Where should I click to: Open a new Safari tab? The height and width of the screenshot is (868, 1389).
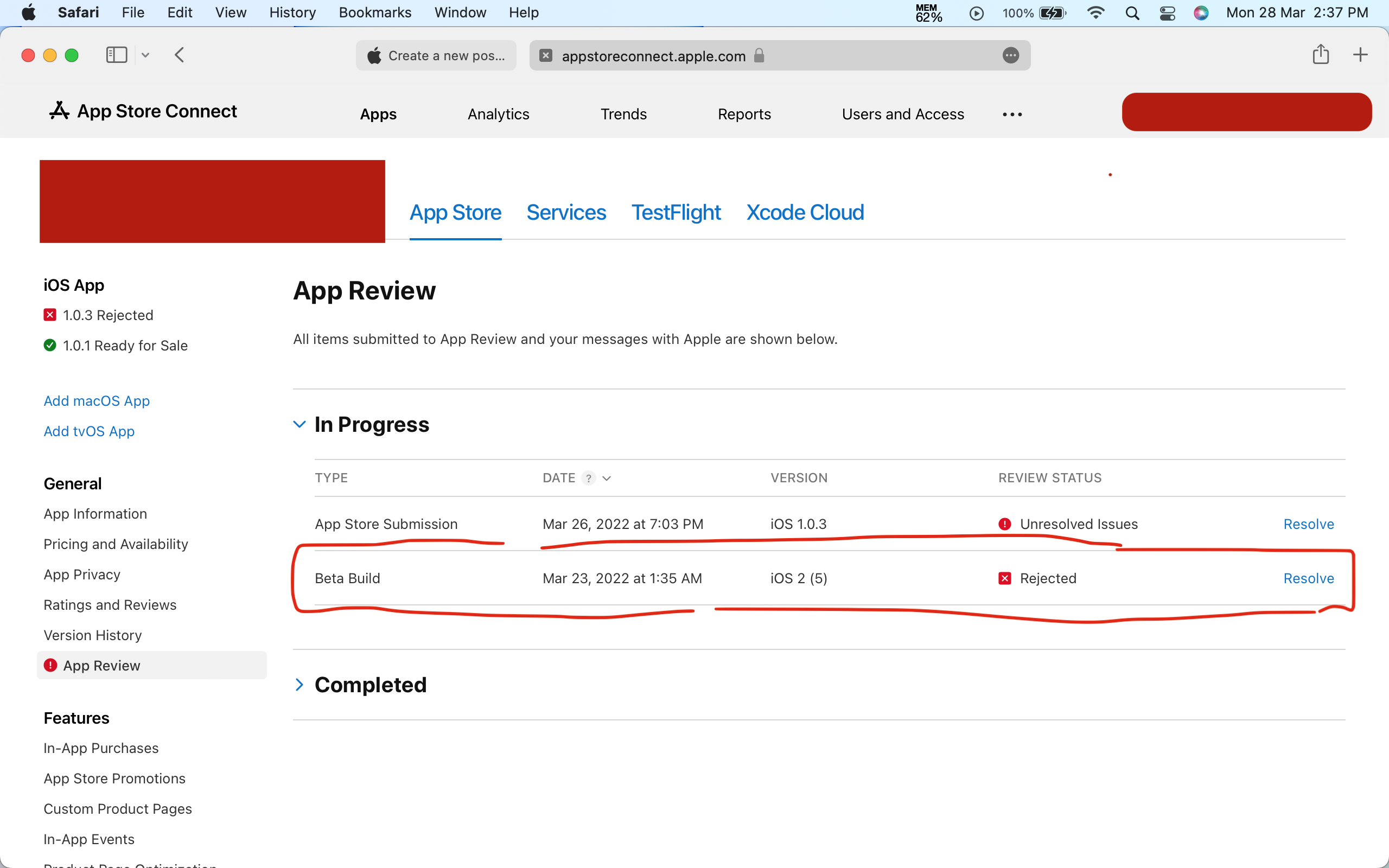click(x=1360, y=55)
